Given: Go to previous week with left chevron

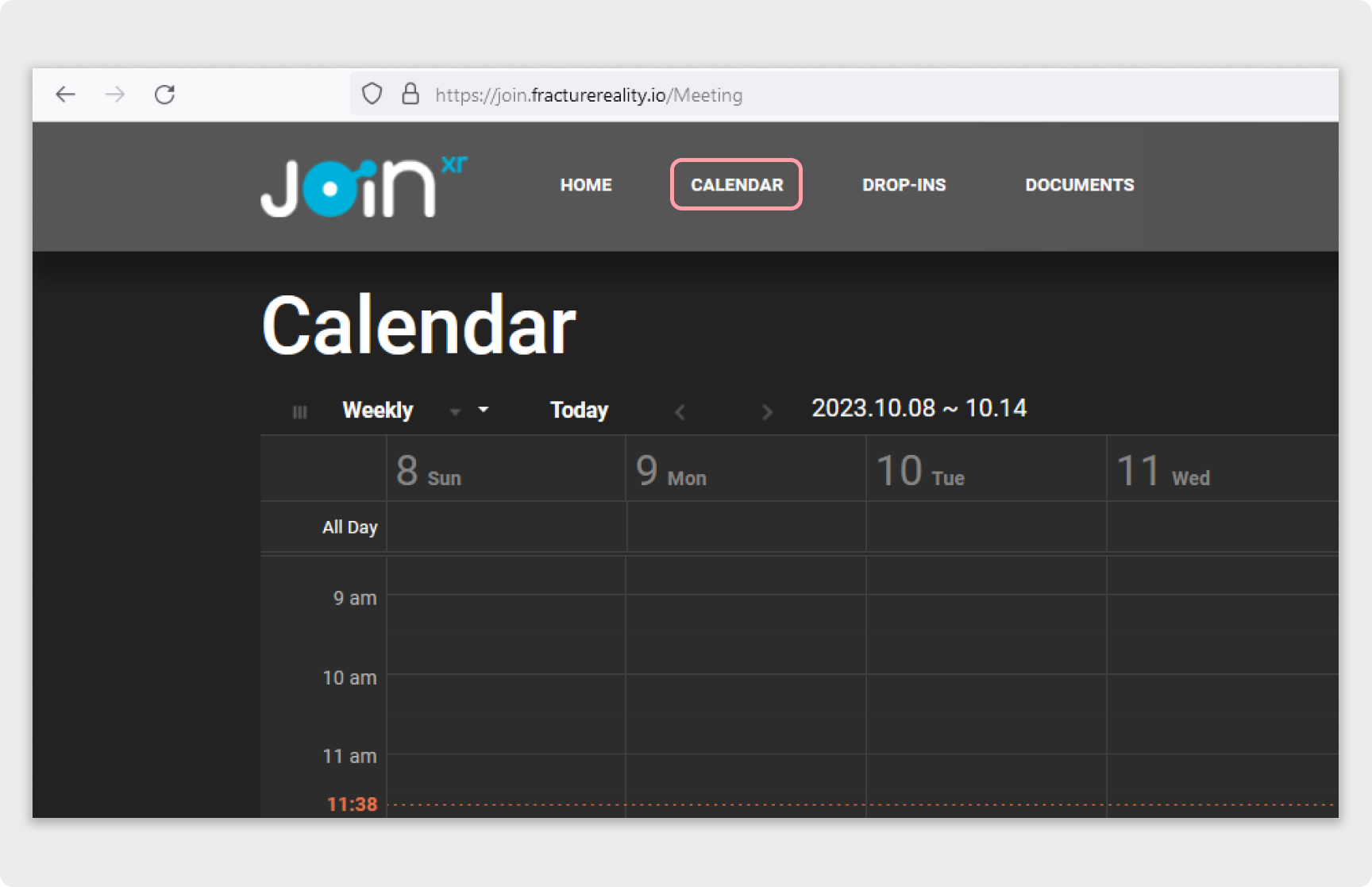Looking at the screenshot, I should 680,411.
